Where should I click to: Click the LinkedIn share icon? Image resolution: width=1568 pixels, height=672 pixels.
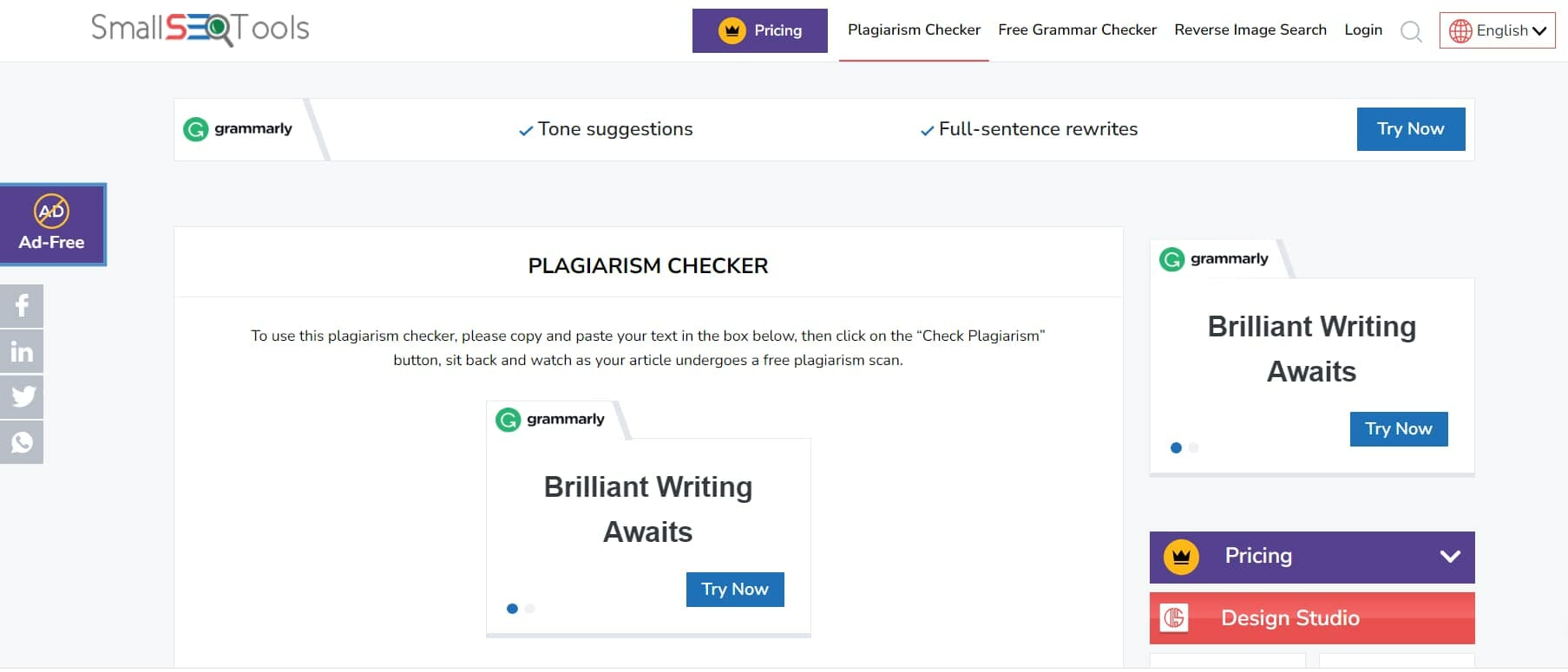pyautogui.click(x=23, y=351)
